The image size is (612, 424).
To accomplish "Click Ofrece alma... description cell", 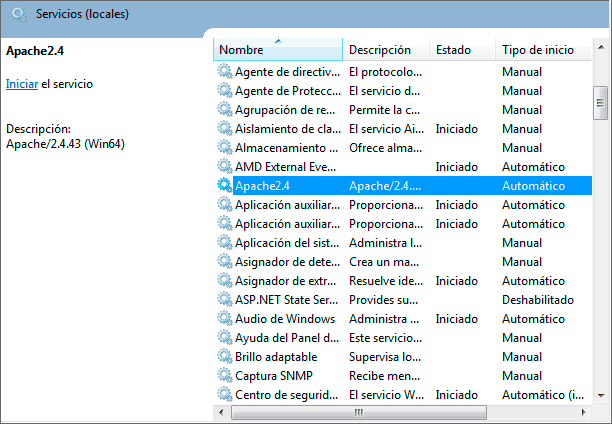I will coord(385,148).
